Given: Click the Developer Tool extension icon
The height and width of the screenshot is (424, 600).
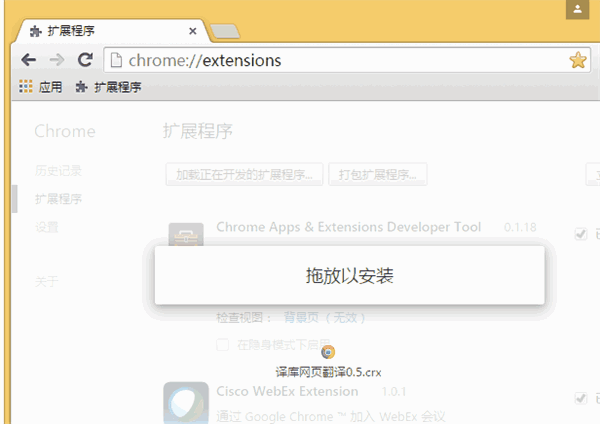Looking at the screenshot, I should [x=186, y=234].
